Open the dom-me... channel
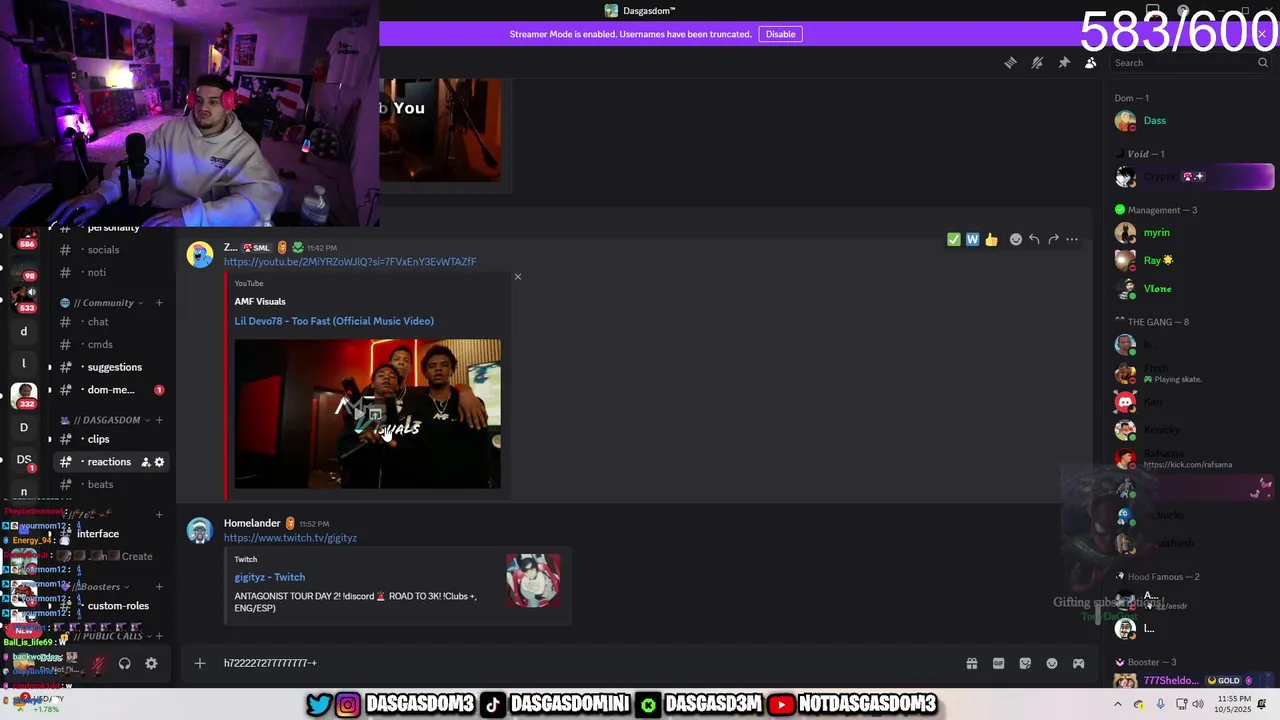This screenshot has height=720, width=1280. click(x=111, y=390)
